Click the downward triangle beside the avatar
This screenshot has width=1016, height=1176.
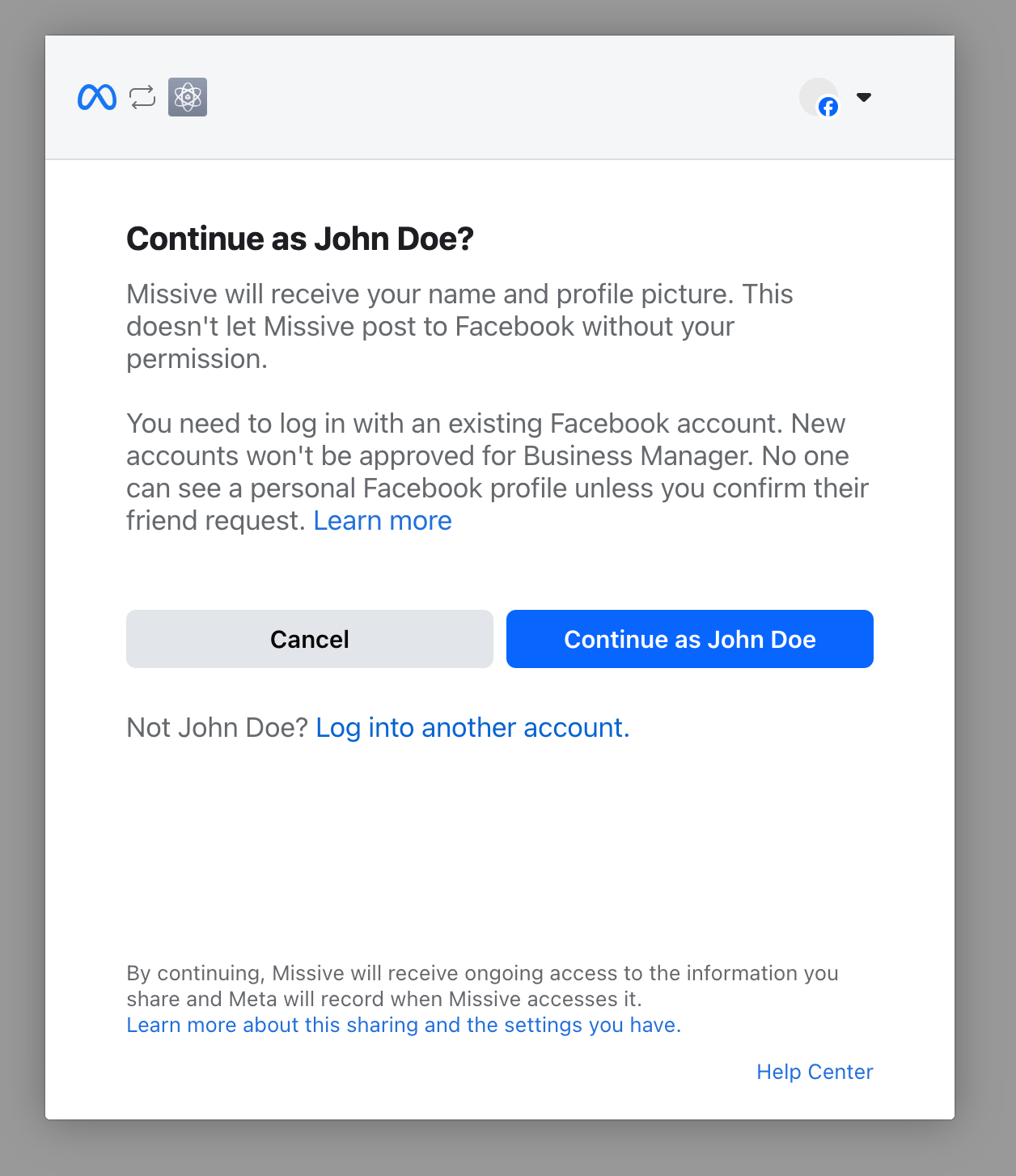864,97
